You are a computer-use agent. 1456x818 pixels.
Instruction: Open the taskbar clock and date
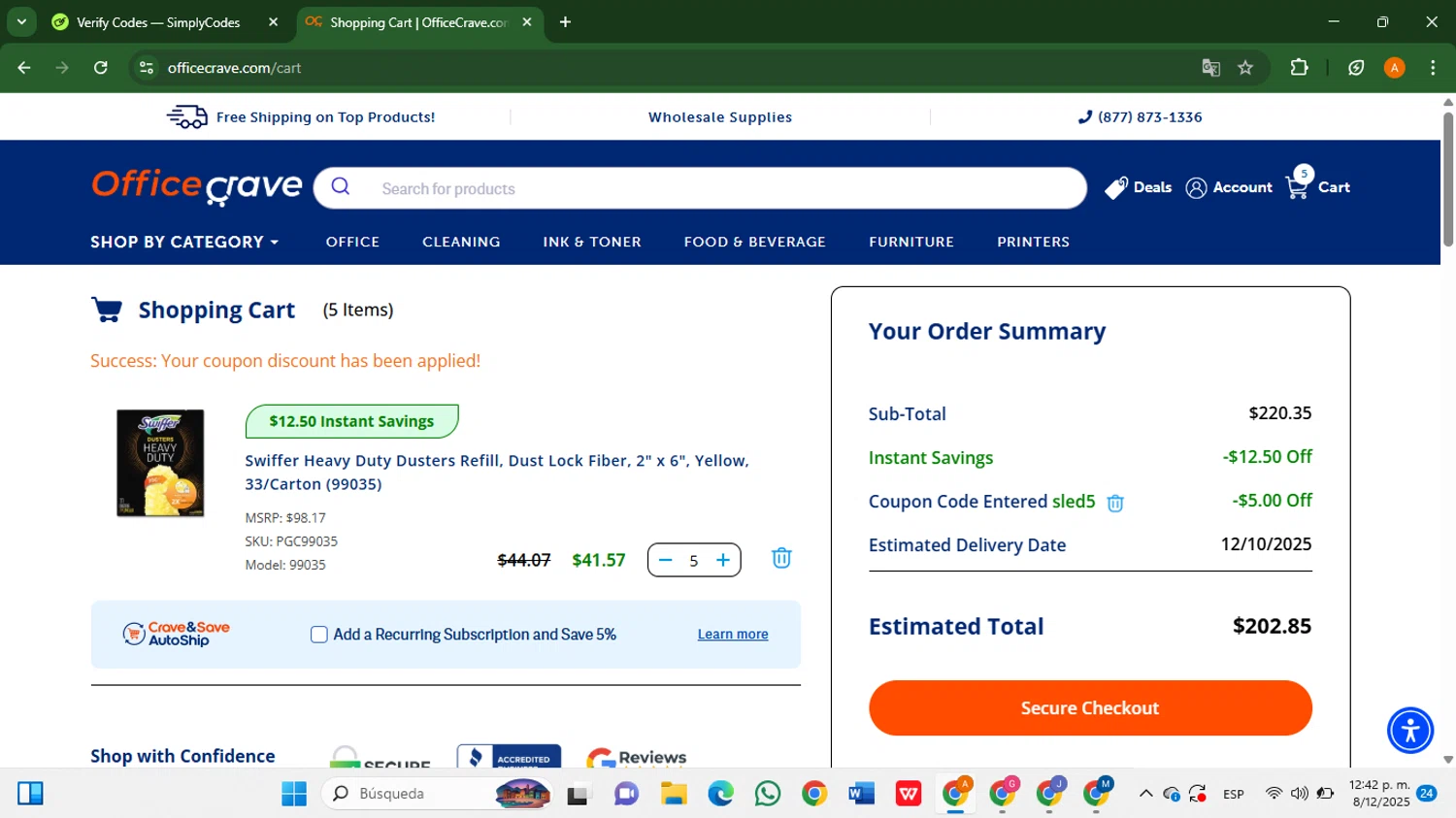pyautogui.click(x=1379, y=794)
